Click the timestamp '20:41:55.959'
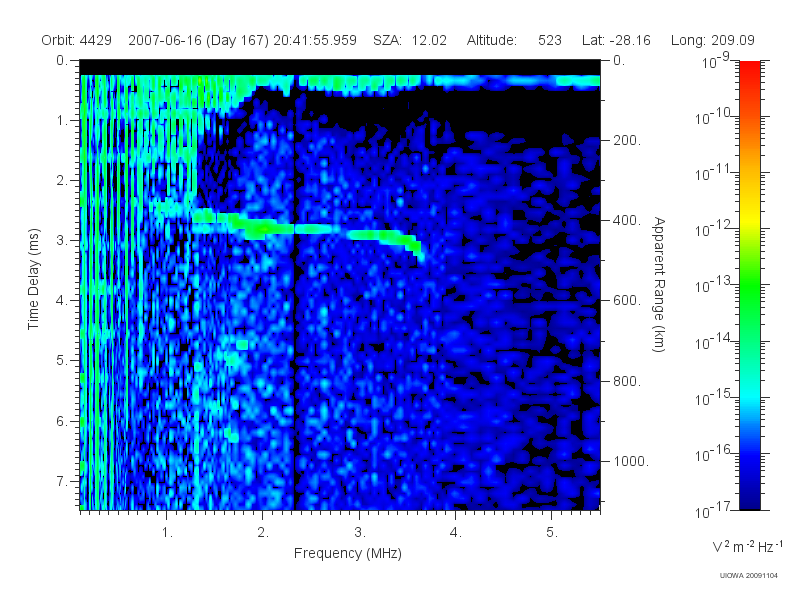The height and width of the screenshot is (600, 800). pyautogui.click(x=315, y=40)
